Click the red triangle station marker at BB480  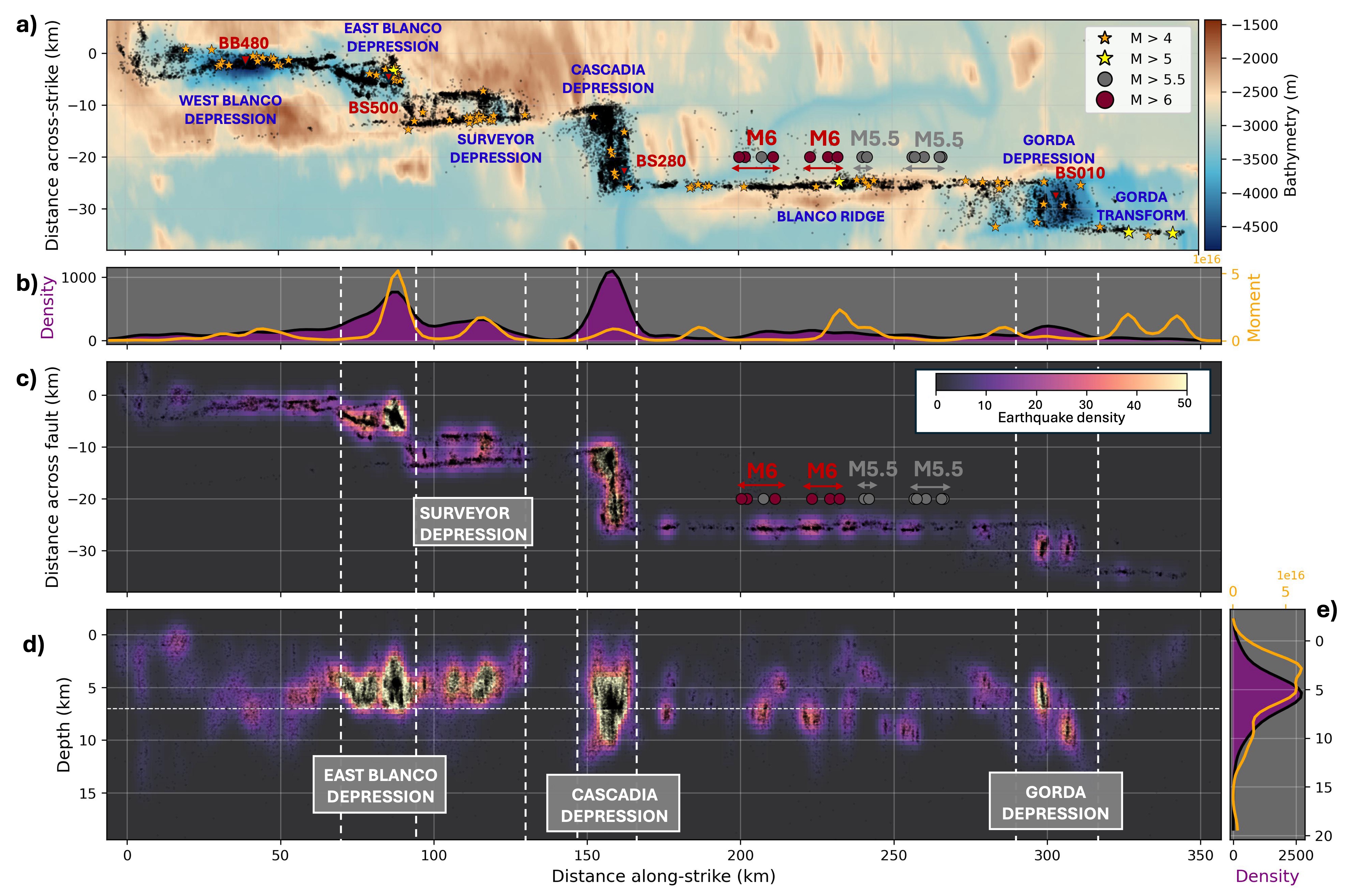pyautogui.click(x=245, y=59)
